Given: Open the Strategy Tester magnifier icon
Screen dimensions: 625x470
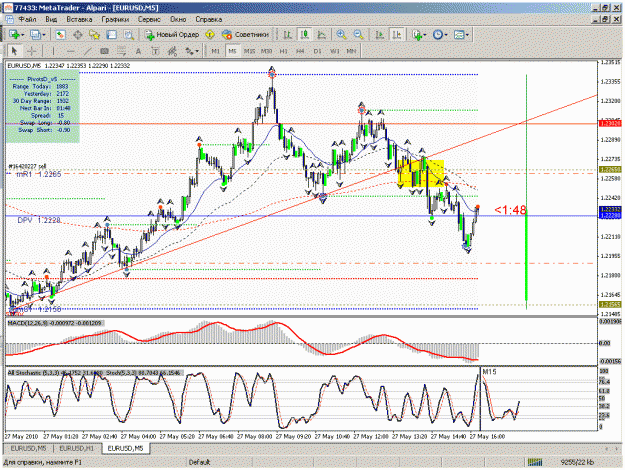Looking at the screenshot, I should [128, 35].
